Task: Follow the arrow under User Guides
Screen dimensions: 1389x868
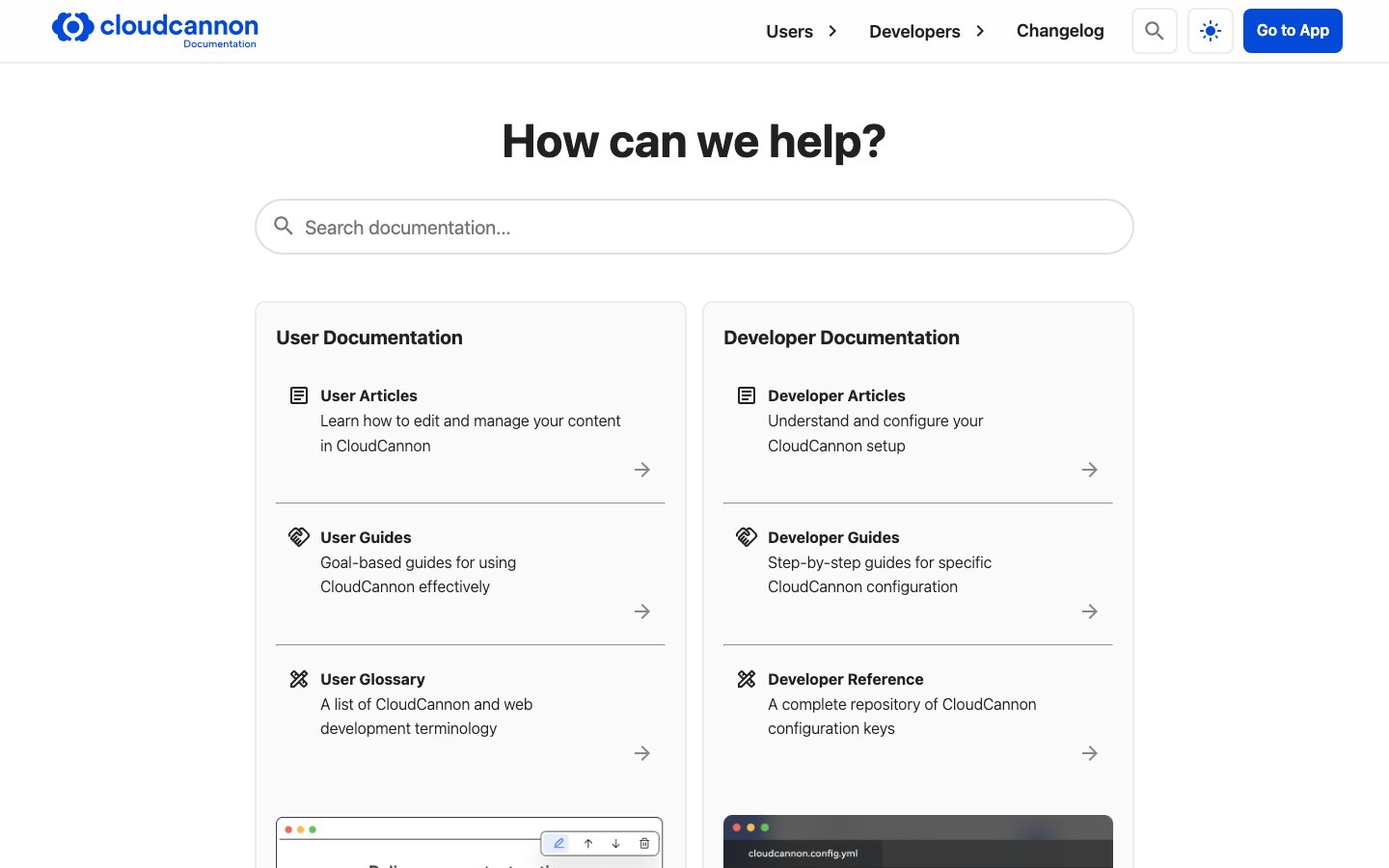Action: pos(642,611)
